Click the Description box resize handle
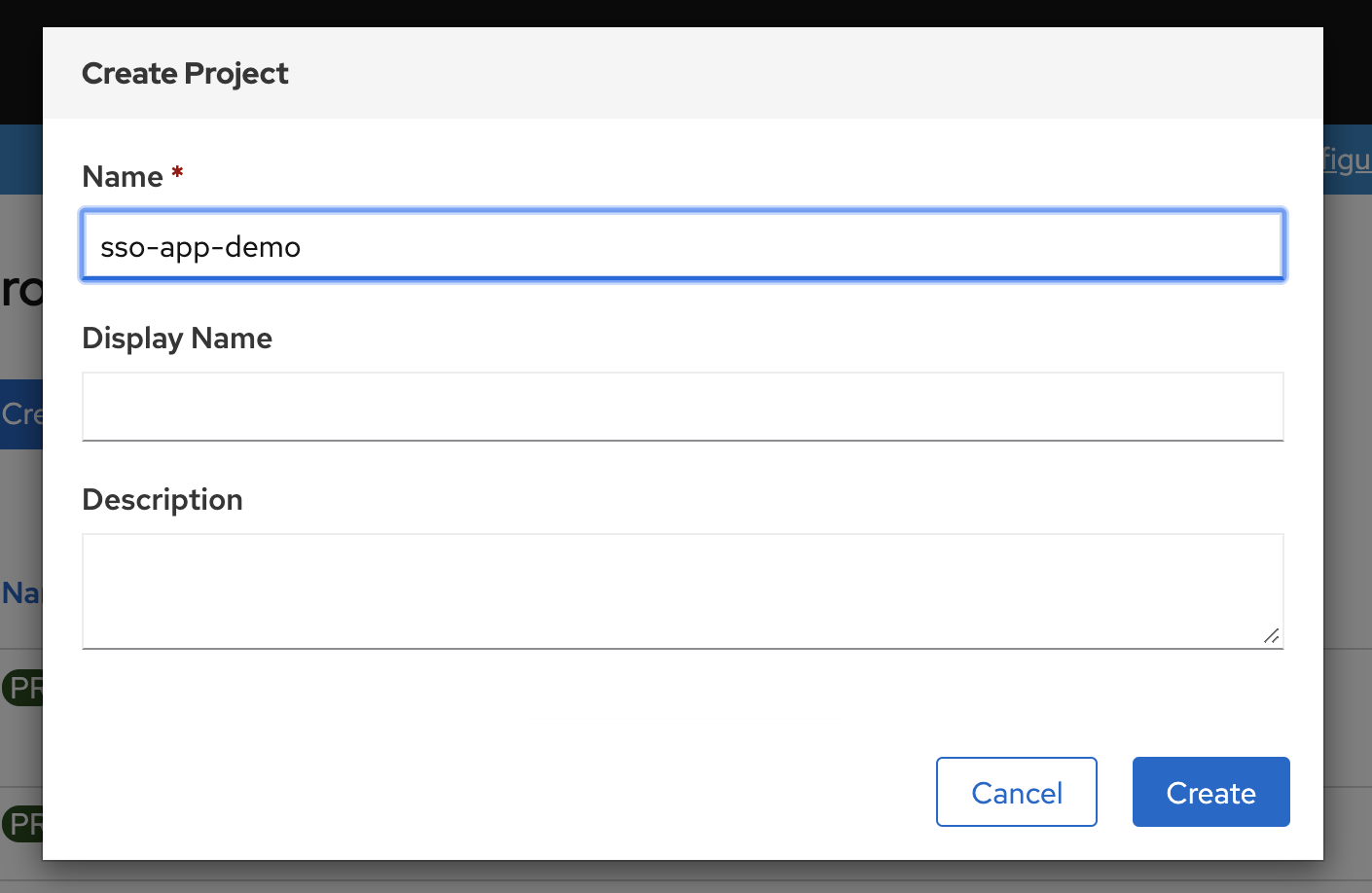The width and height of the screenshot is (1372, 893). click(1271, 636)
